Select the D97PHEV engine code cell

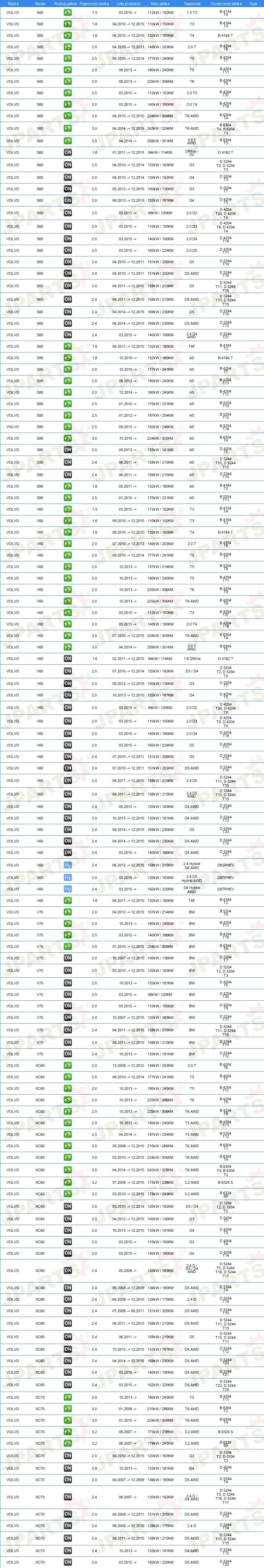pos(226,889)
